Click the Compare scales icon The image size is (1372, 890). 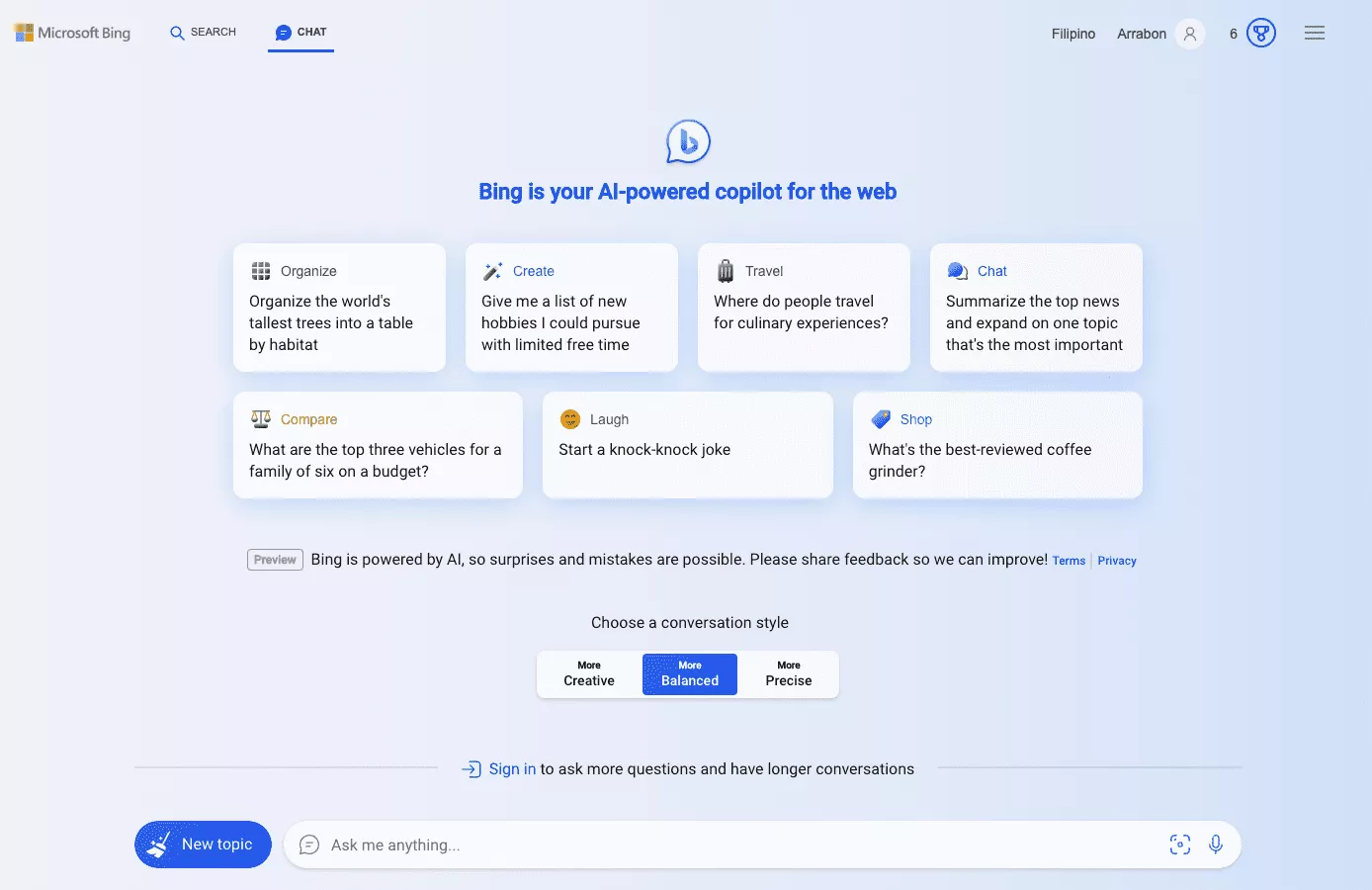pyautogui.click(x=261, y=419)
